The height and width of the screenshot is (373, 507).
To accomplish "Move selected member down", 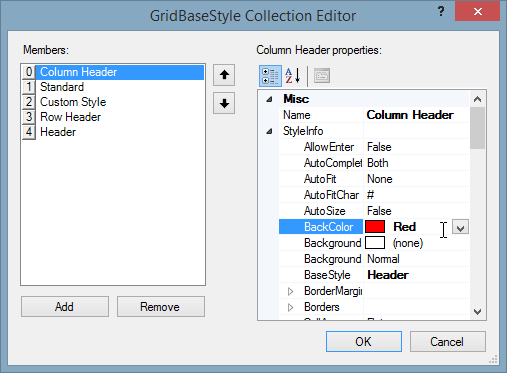I will point(224,103).
